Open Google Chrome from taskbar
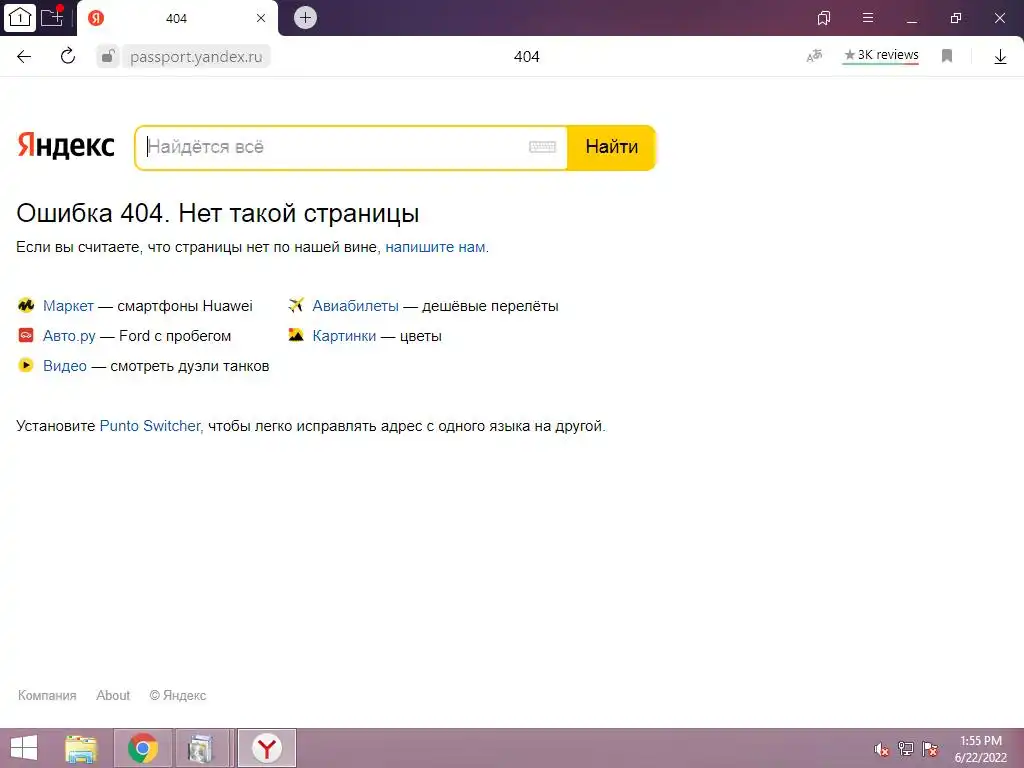The width and height of the screenshot is (1024, 768). (x=143, y=748)
